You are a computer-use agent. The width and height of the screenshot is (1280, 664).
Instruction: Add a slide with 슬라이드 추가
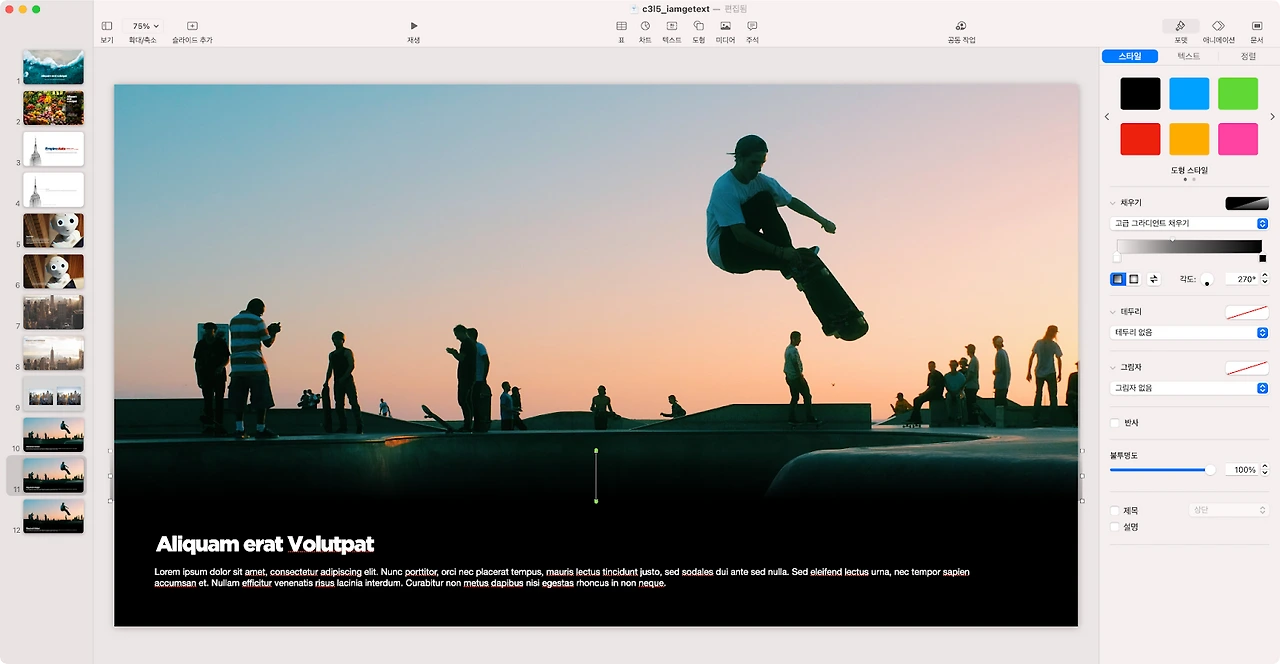tap(192, 31)
